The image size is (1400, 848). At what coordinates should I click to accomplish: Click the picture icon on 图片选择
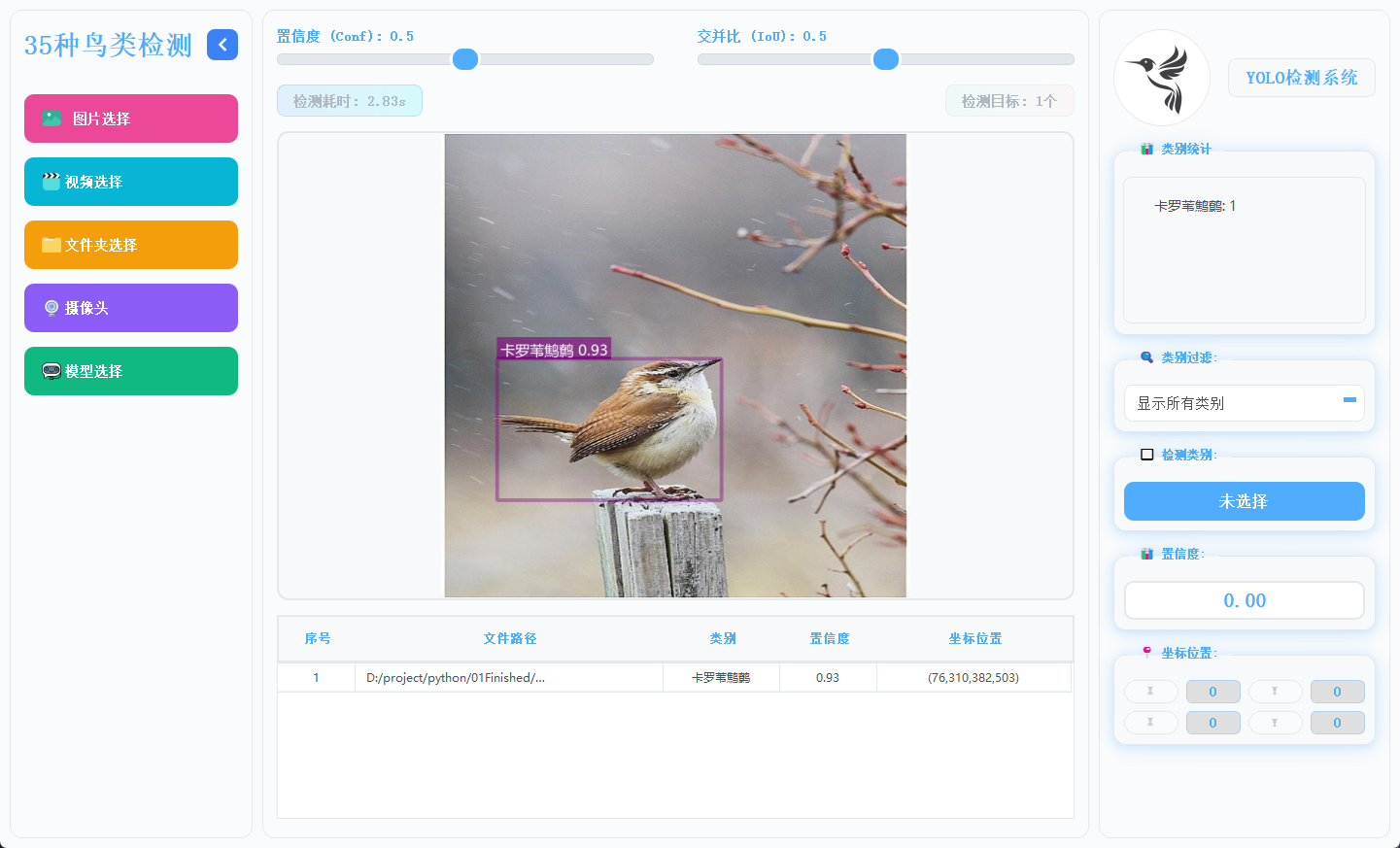51,119
